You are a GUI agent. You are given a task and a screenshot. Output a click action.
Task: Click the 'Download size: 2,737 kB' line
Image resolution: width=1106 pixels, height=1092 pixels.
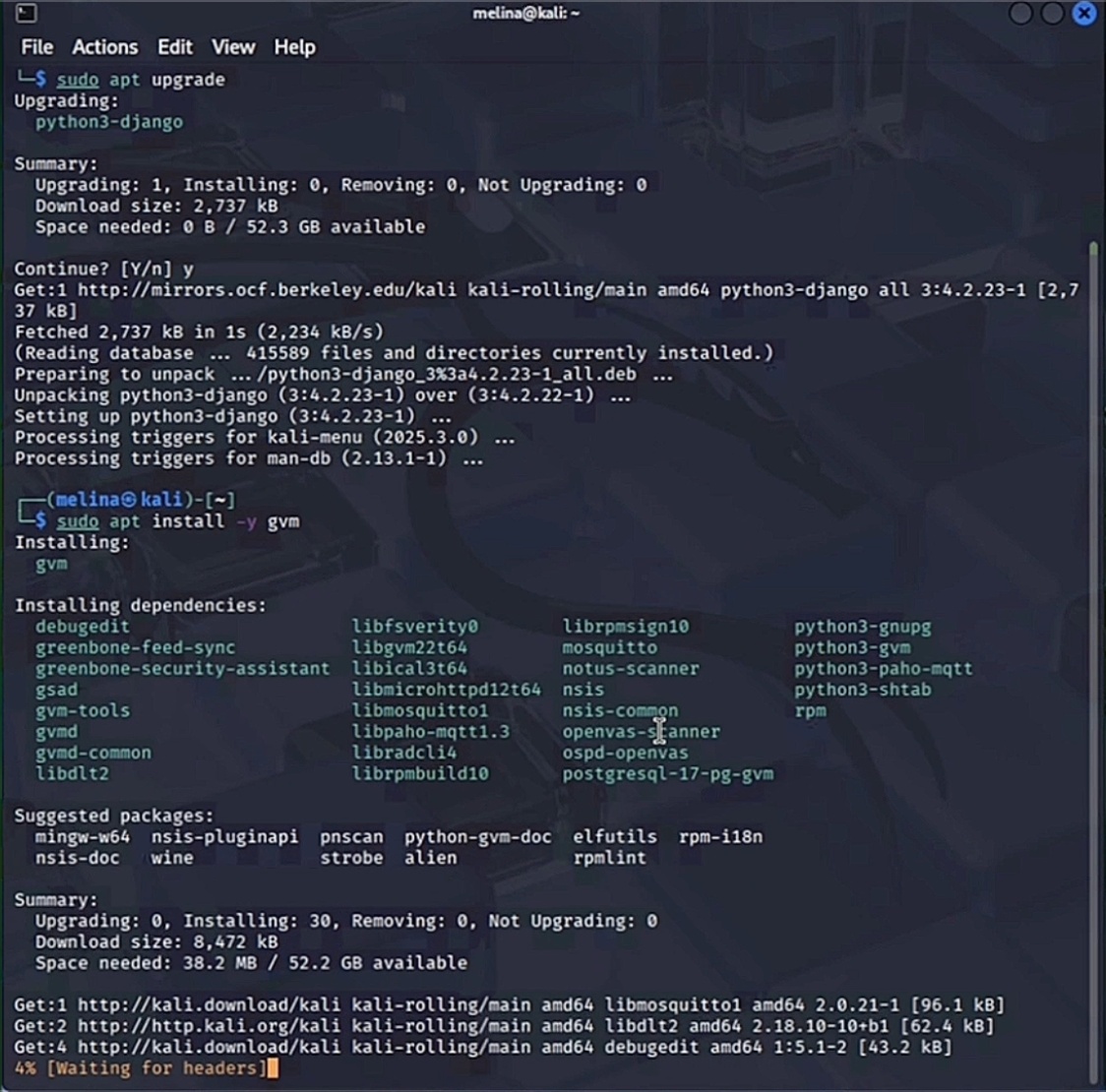coord(156,206)
